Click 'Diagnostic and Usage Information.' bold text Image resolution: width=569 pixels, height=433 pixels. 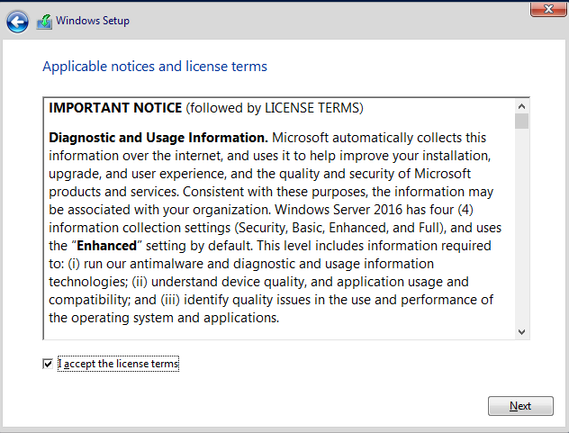(158, 138)
